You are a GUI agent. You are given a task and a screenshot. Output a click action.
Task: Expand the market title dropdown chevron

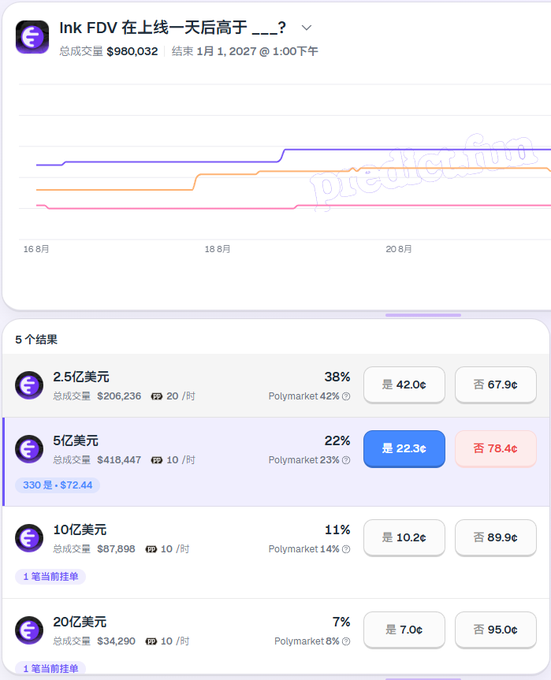(x=306, y=28)
